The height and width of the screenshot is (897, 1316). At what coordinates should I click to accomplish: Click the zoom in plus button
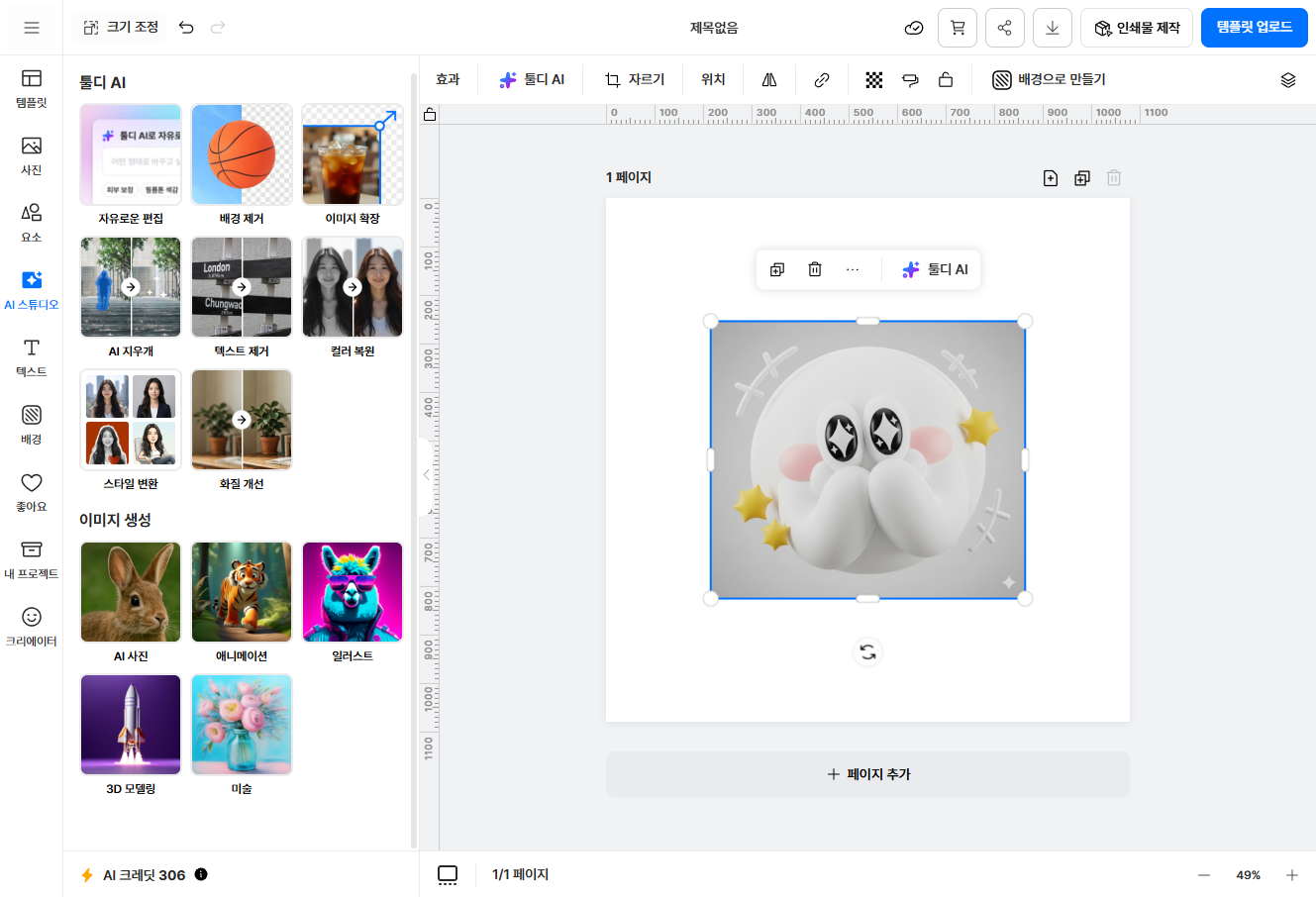1291,875
